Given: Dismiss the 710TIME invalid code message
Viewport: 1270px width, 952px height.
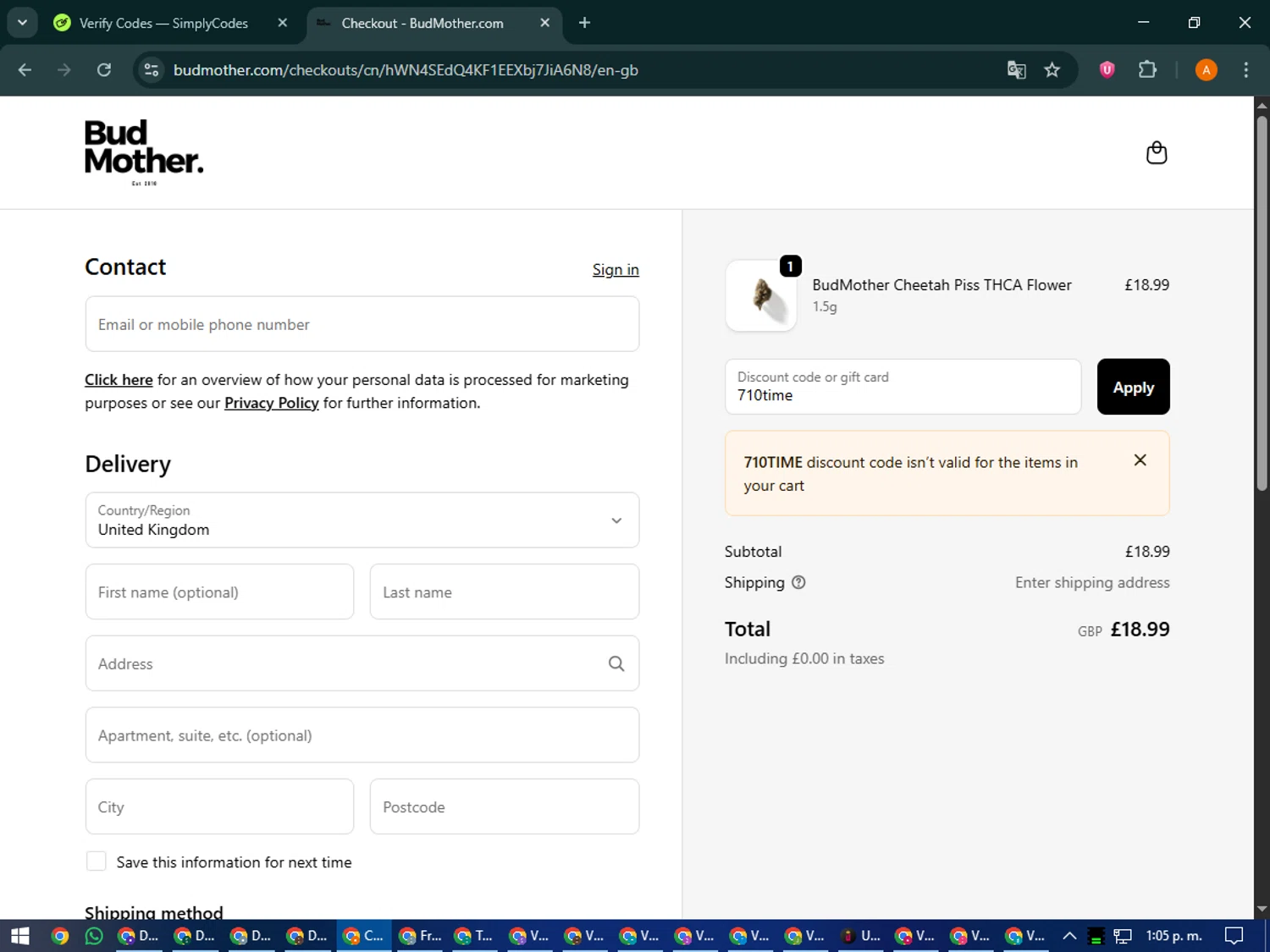Looking at the screenshot, I should tap(1140, 460).
